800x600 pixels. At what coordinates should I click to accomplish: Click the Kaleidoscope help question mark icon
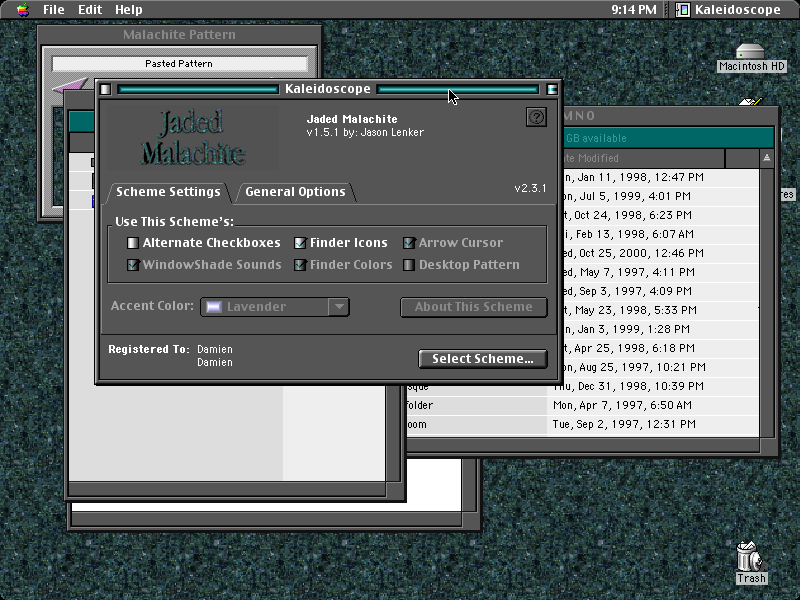(x=536, y=117)
